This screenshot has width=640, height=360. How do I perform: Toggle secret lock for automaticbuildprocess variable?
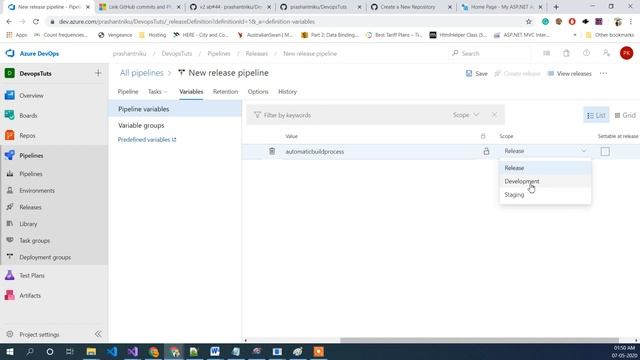tap(486, 151)
